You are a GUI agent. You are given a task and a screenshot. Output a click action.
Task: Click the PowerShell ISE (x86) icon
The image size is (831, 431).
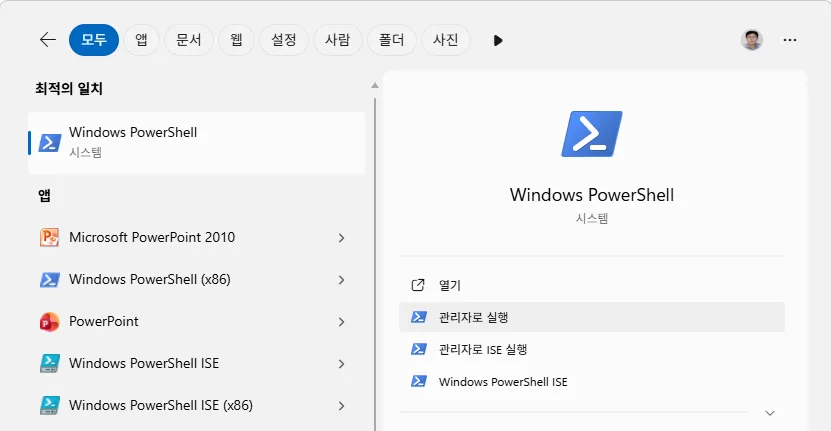click(49, 405)
